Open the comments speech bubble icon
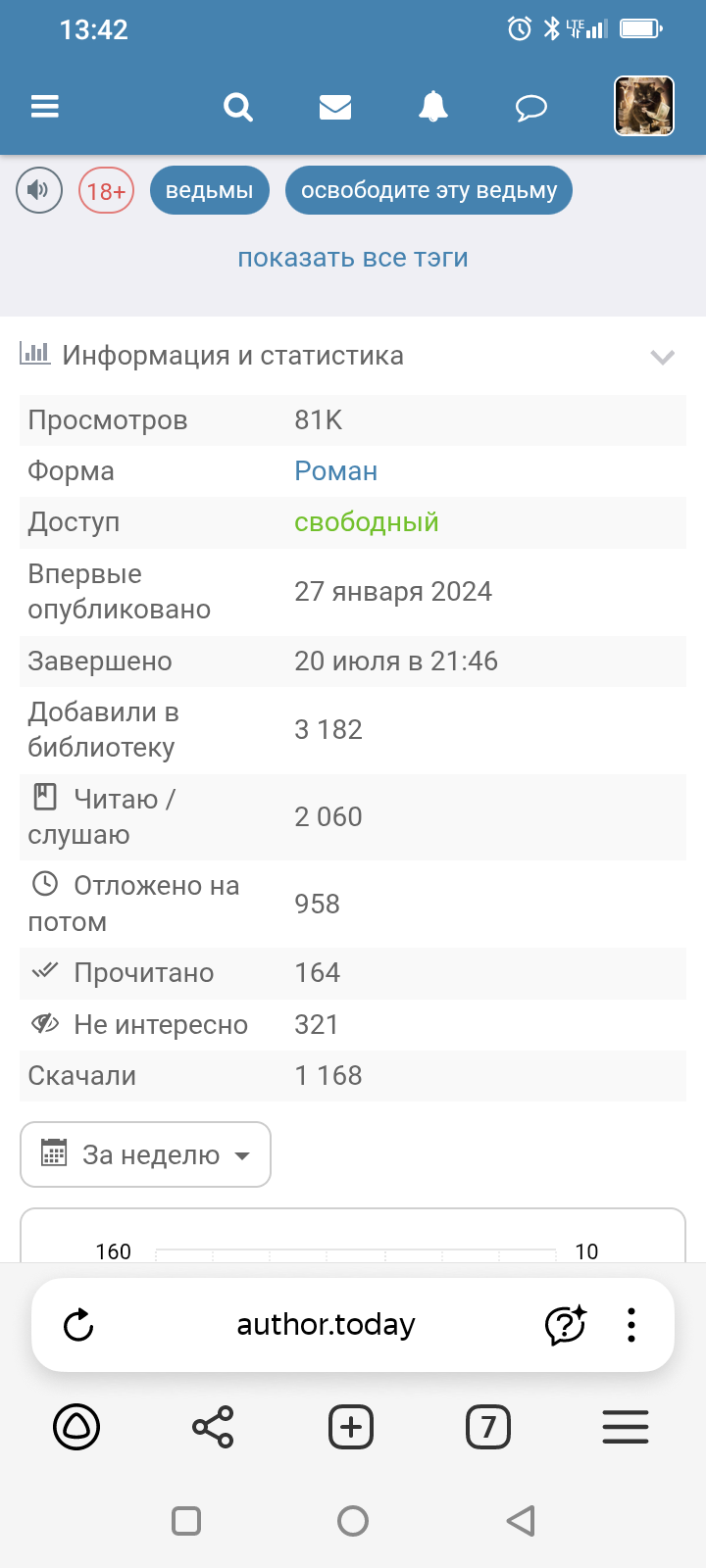 click(530, 107)
